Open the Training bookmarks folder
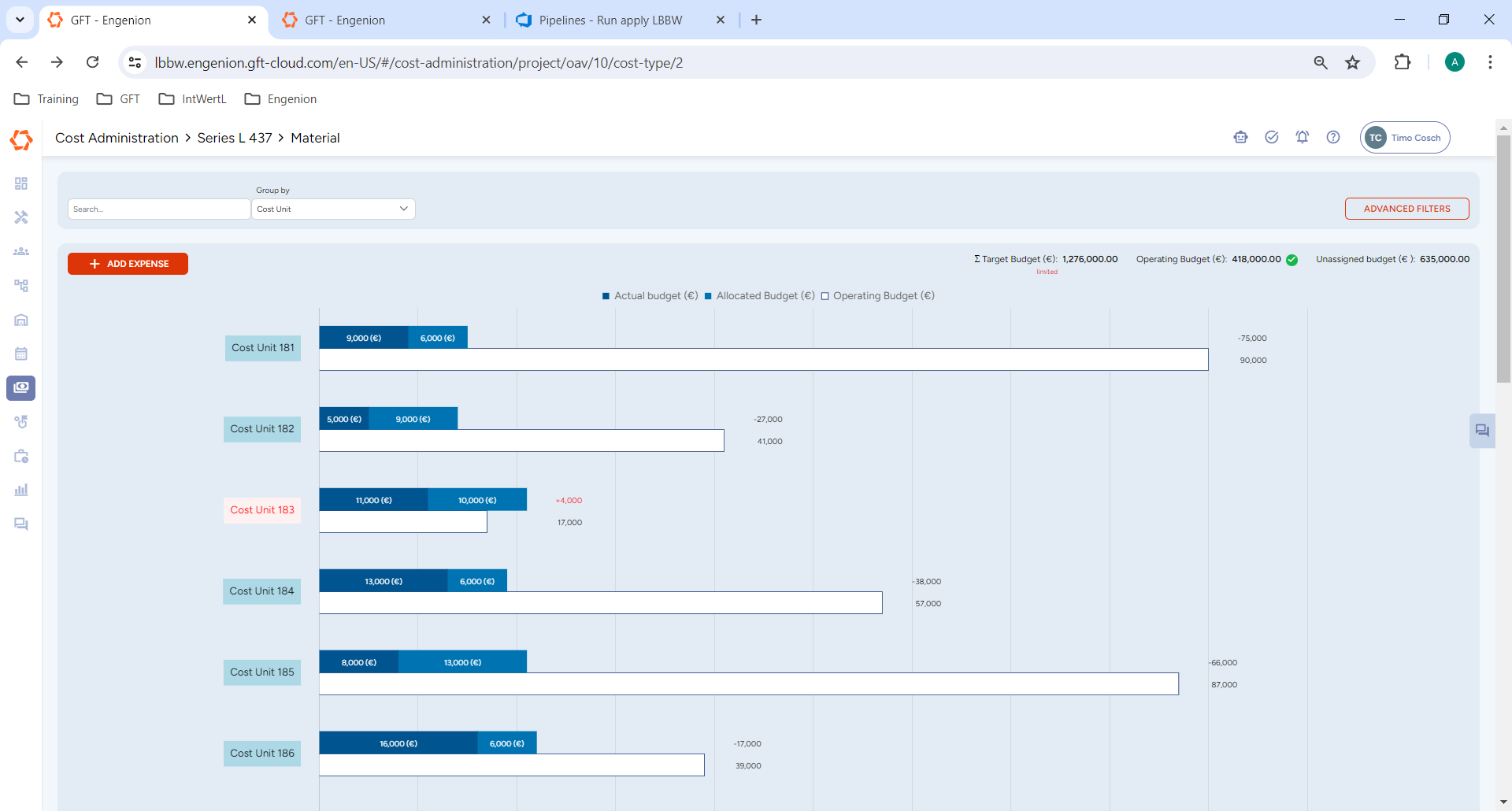The height and width of the screenshot is (811, 1512). (46, 99)
